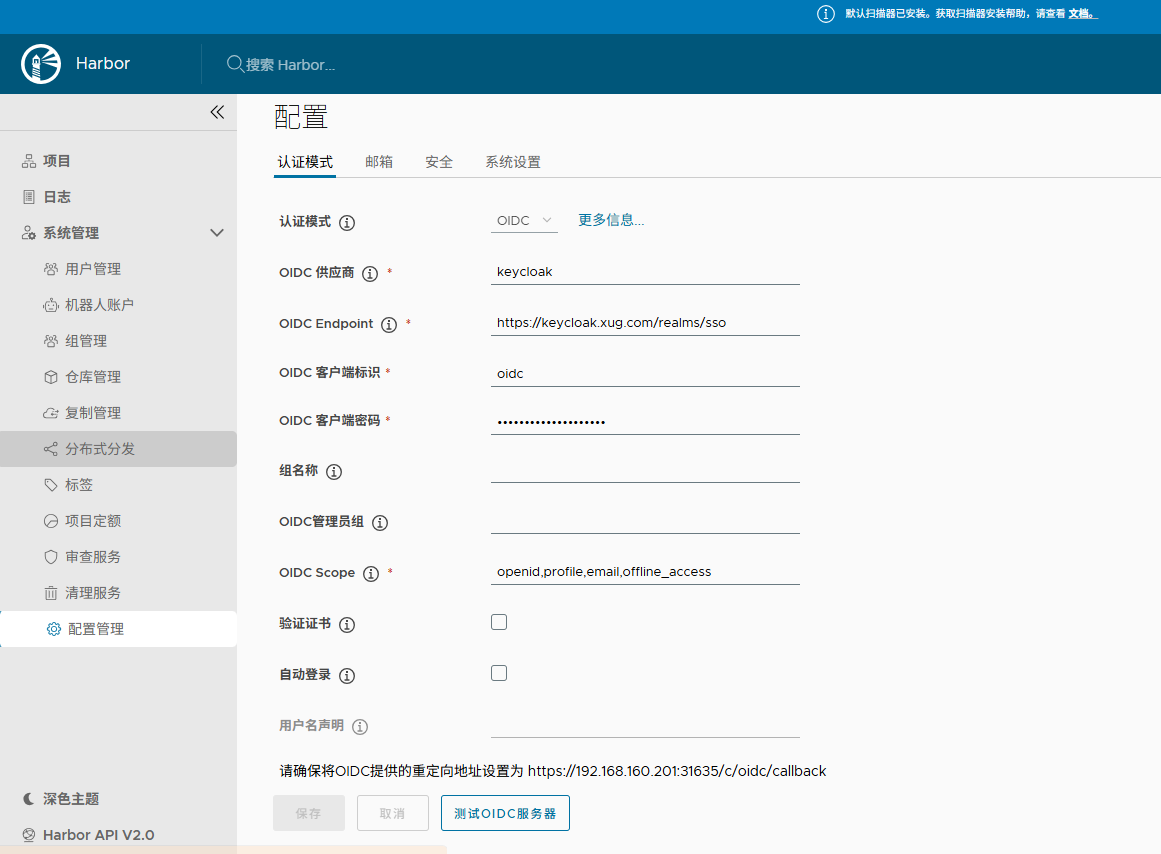Screen dimensions: 1161x854
Task: Switch to the 邮箱 tab
Action: (379, 162)
